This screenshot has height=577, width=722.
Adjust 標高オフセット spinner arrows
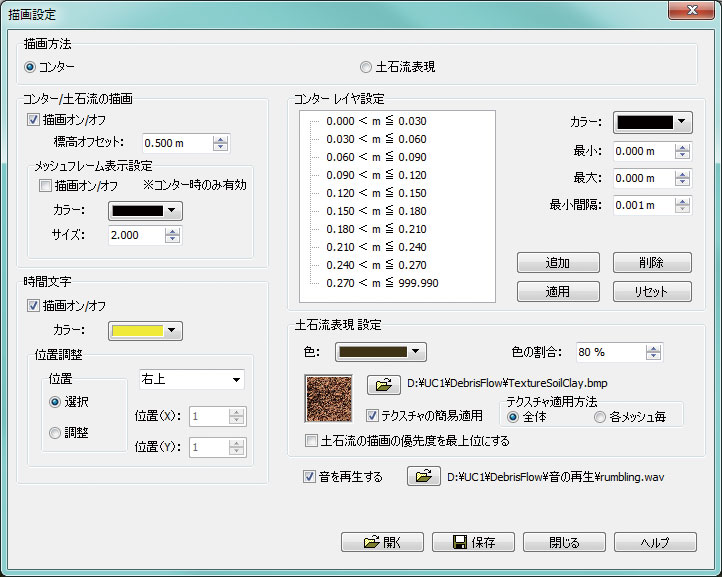(221, 143)
